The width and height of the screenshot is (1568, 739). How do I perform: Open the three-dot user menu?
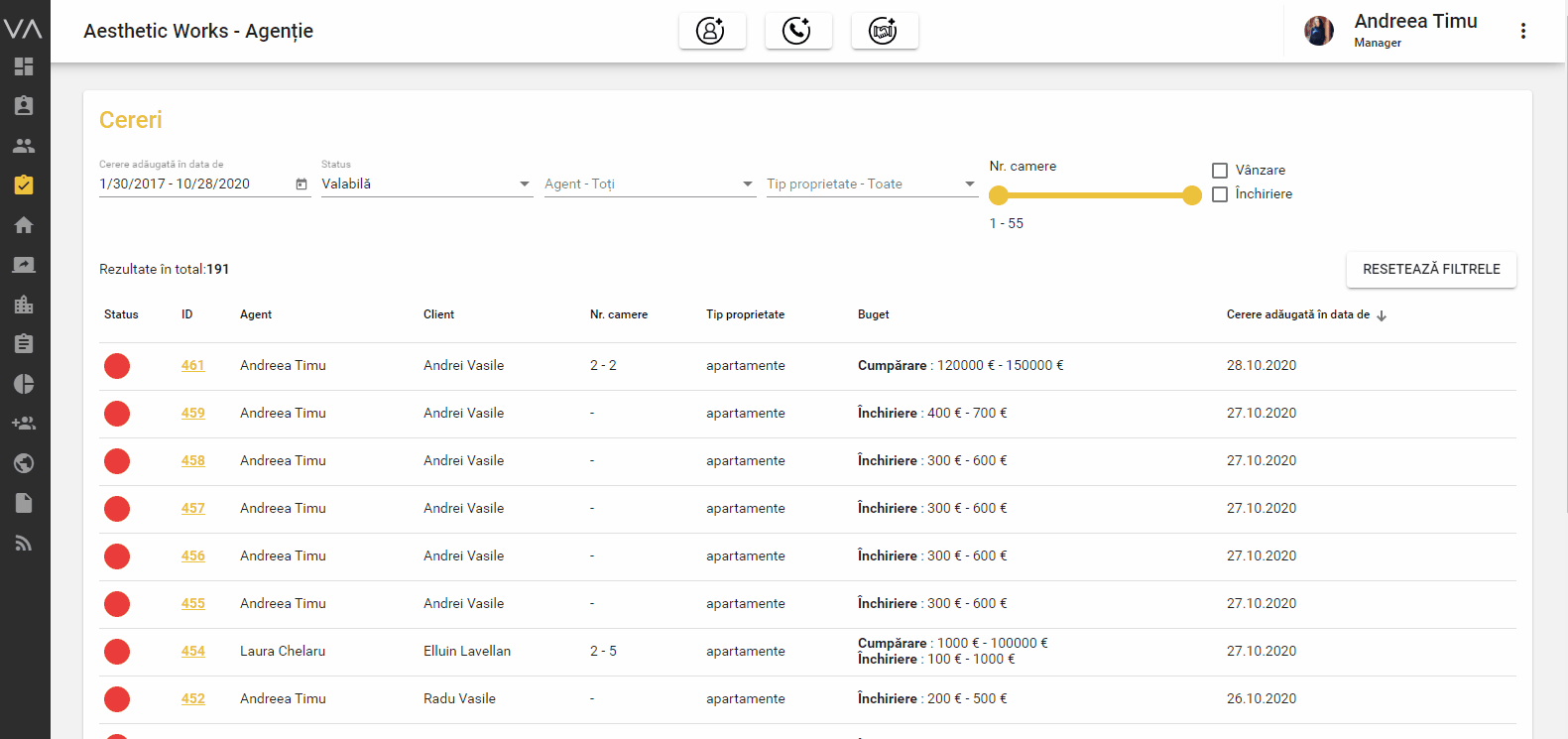[x=1522, y=31]
